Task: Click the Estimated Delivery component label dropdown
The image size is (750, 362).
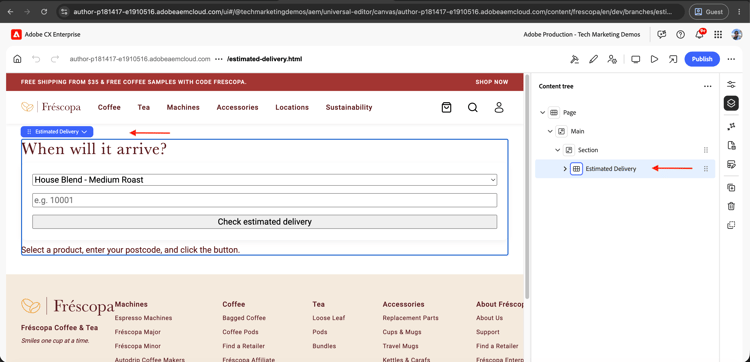Action: point(57,132)
